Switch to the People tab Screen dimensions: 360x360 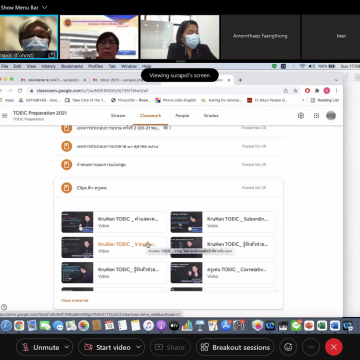coord(182,116)
